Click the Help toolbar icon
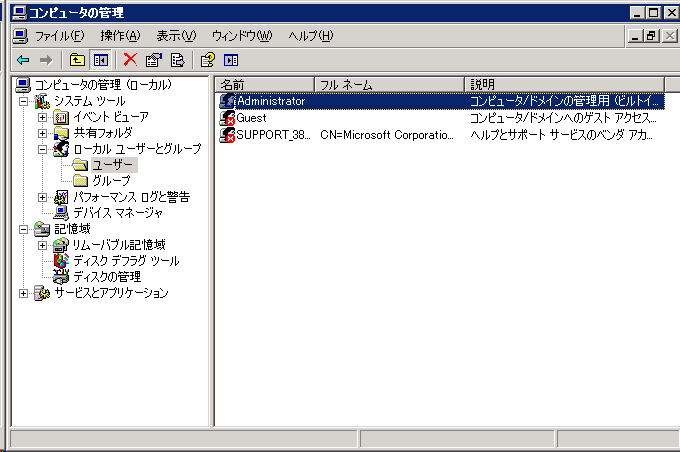This screenshot has width=680, height=452. pyautogui.click(x=208, y=60)
